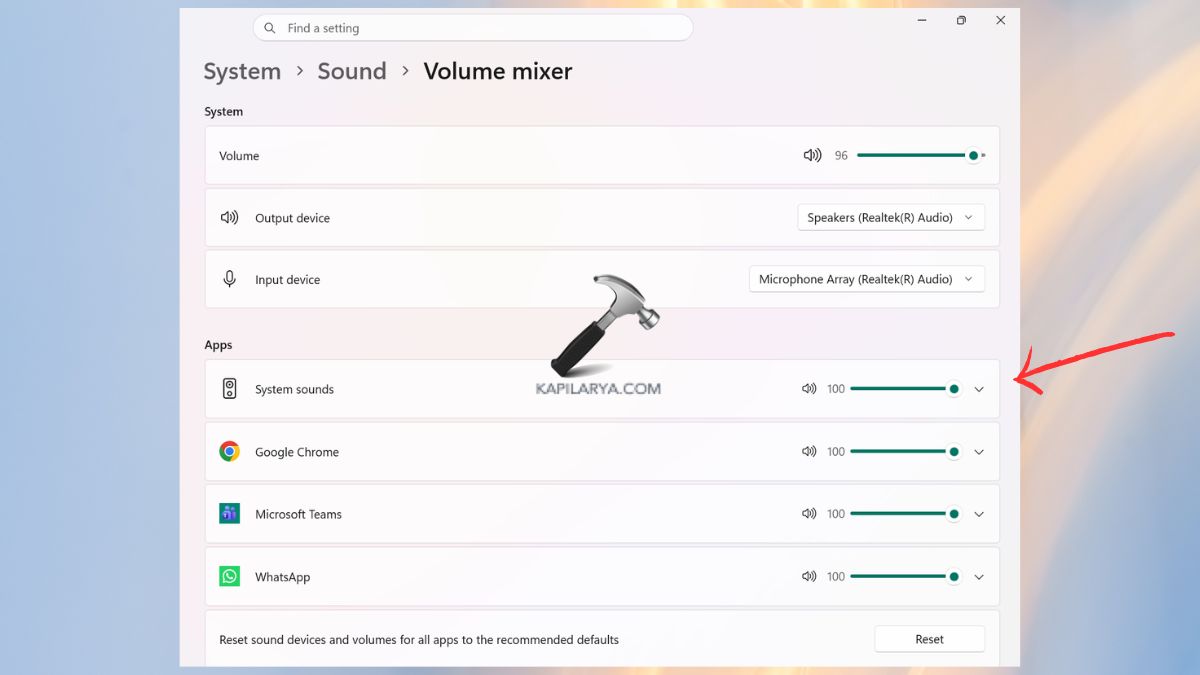Click the speaker icon beside the Volume slider
The image size is (1200, 675).
(812, 155)
